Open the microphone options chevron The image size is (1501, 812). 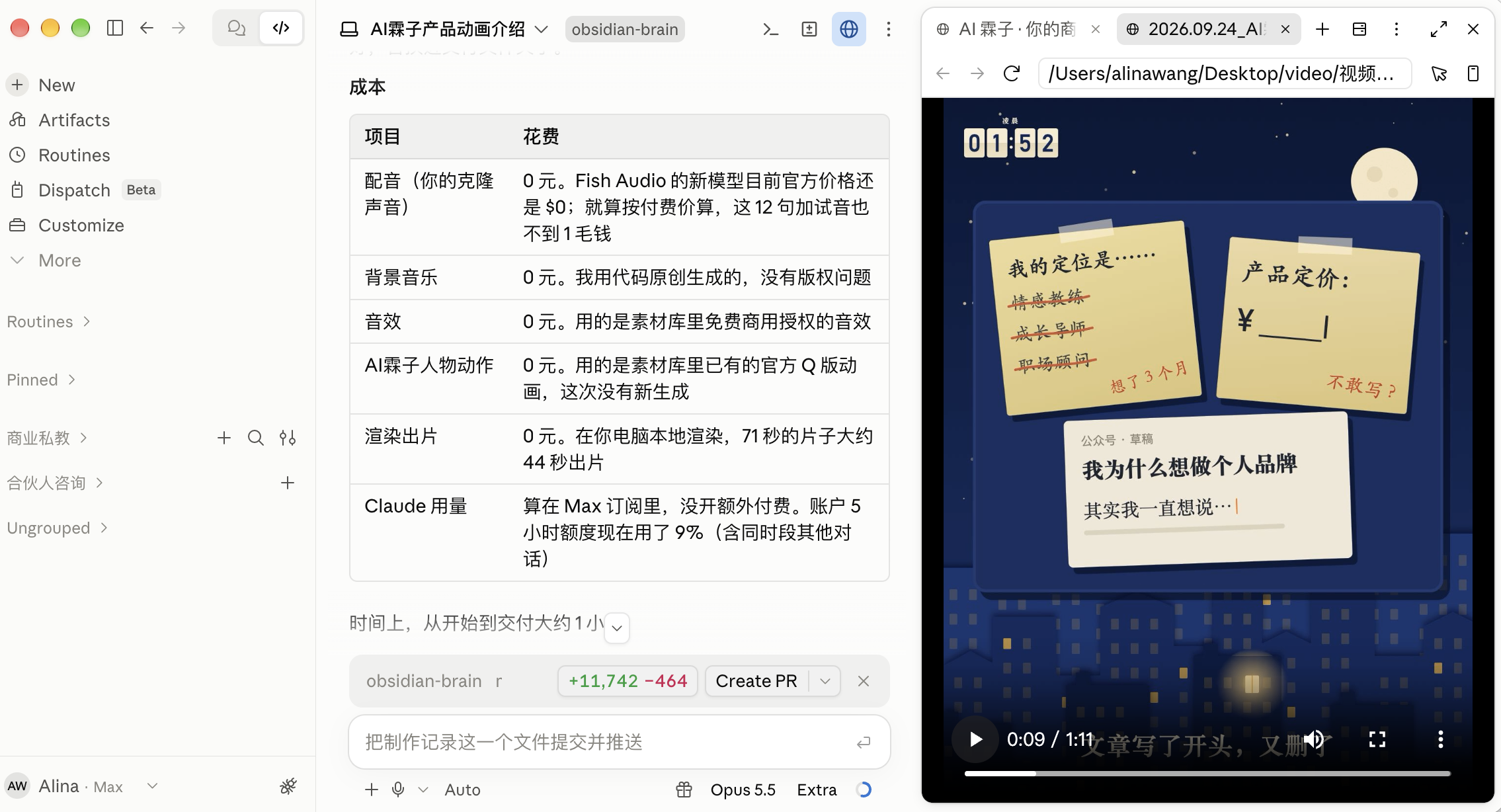click(x=423, y=789)
